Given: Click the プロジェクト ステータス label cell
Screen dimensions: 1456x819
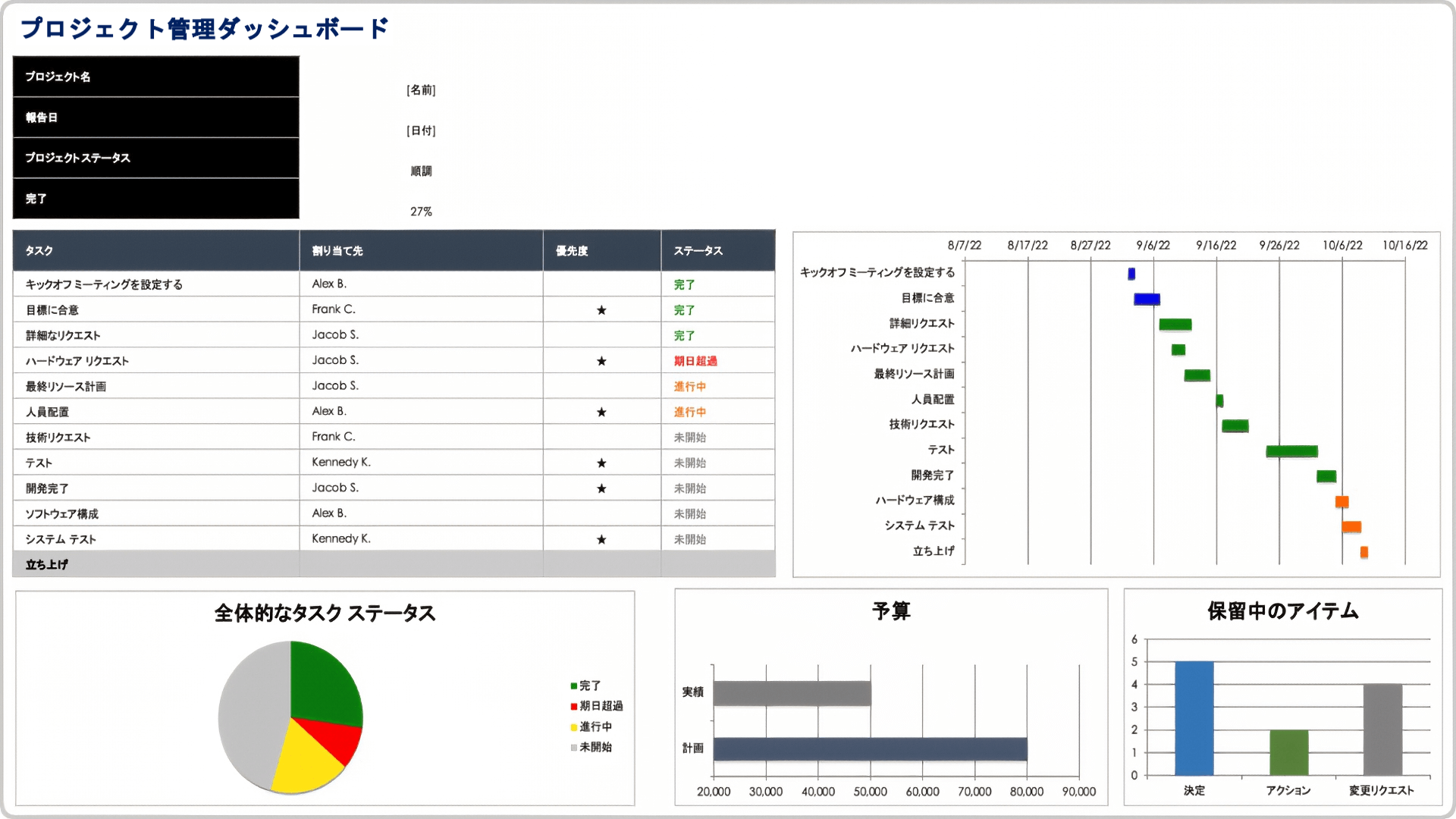Looking at the screenshot, I should click(156, 158).
